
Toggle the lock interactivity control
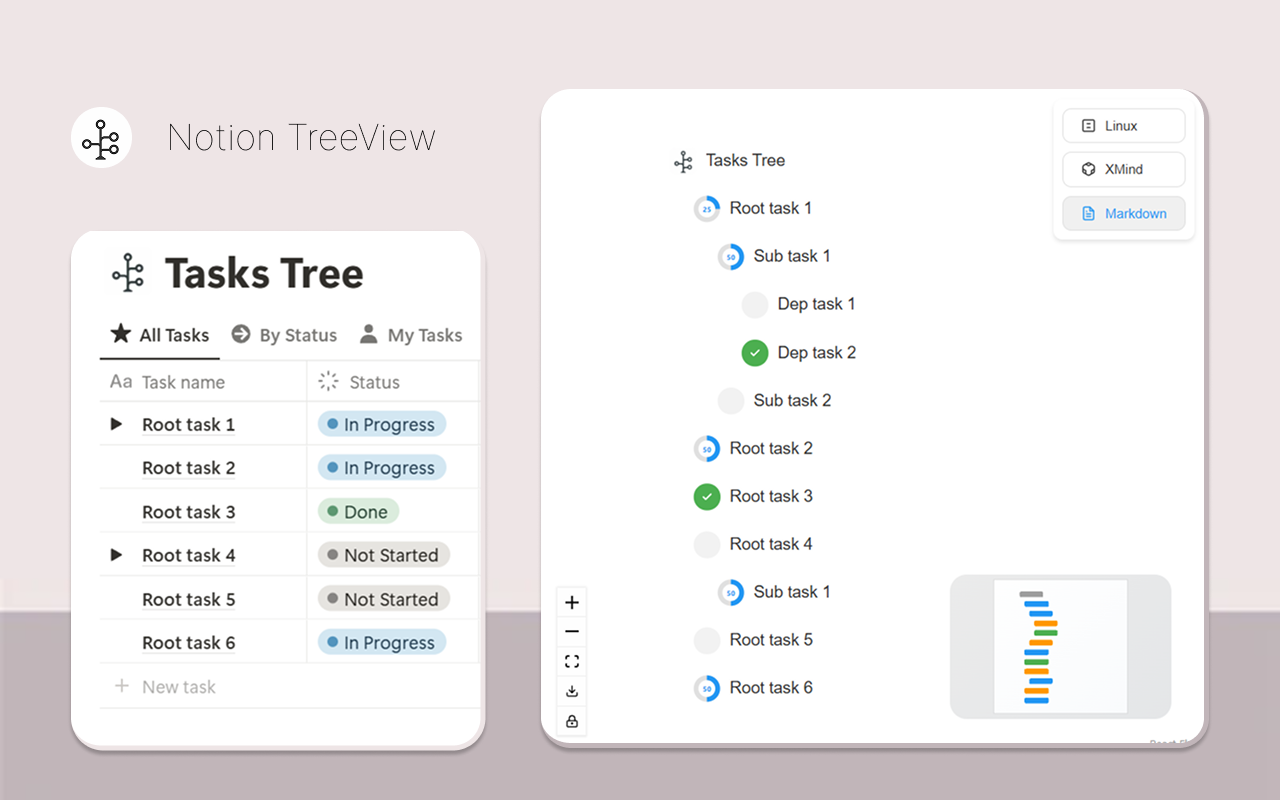(572, 720)
